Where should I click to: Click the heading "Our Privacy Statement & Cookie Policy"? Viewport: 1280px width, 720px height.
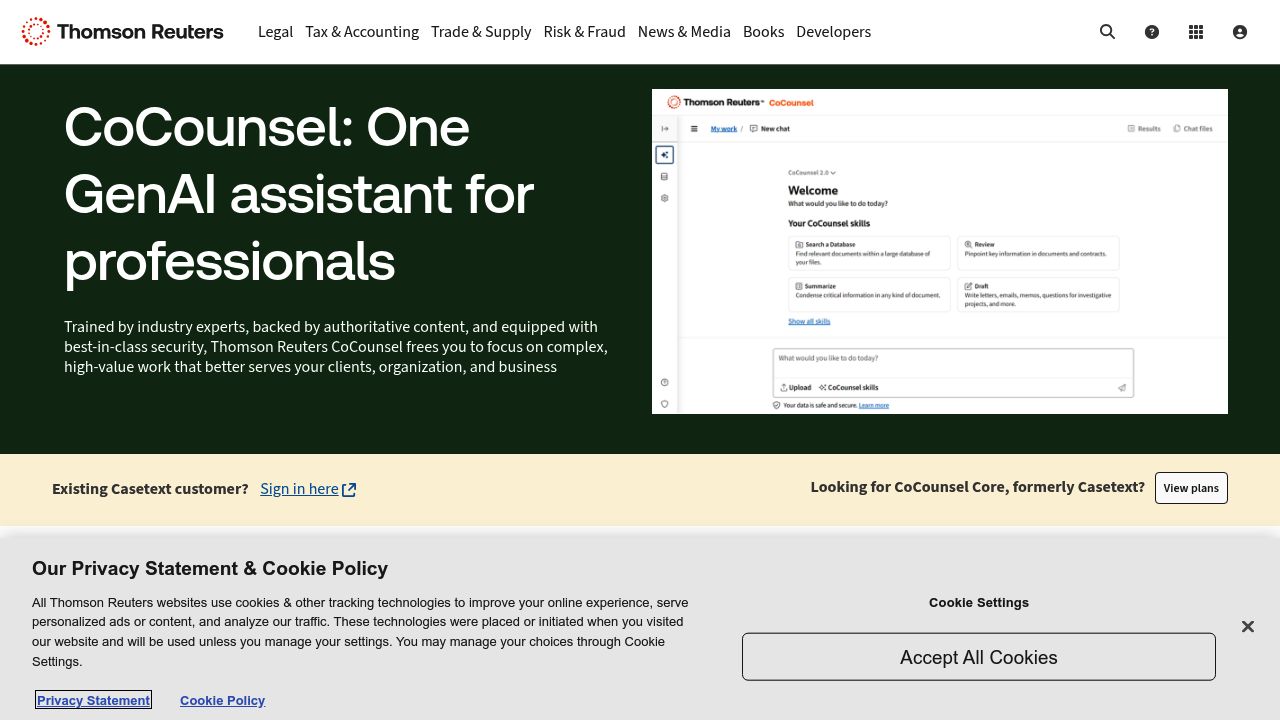[210, 568]
